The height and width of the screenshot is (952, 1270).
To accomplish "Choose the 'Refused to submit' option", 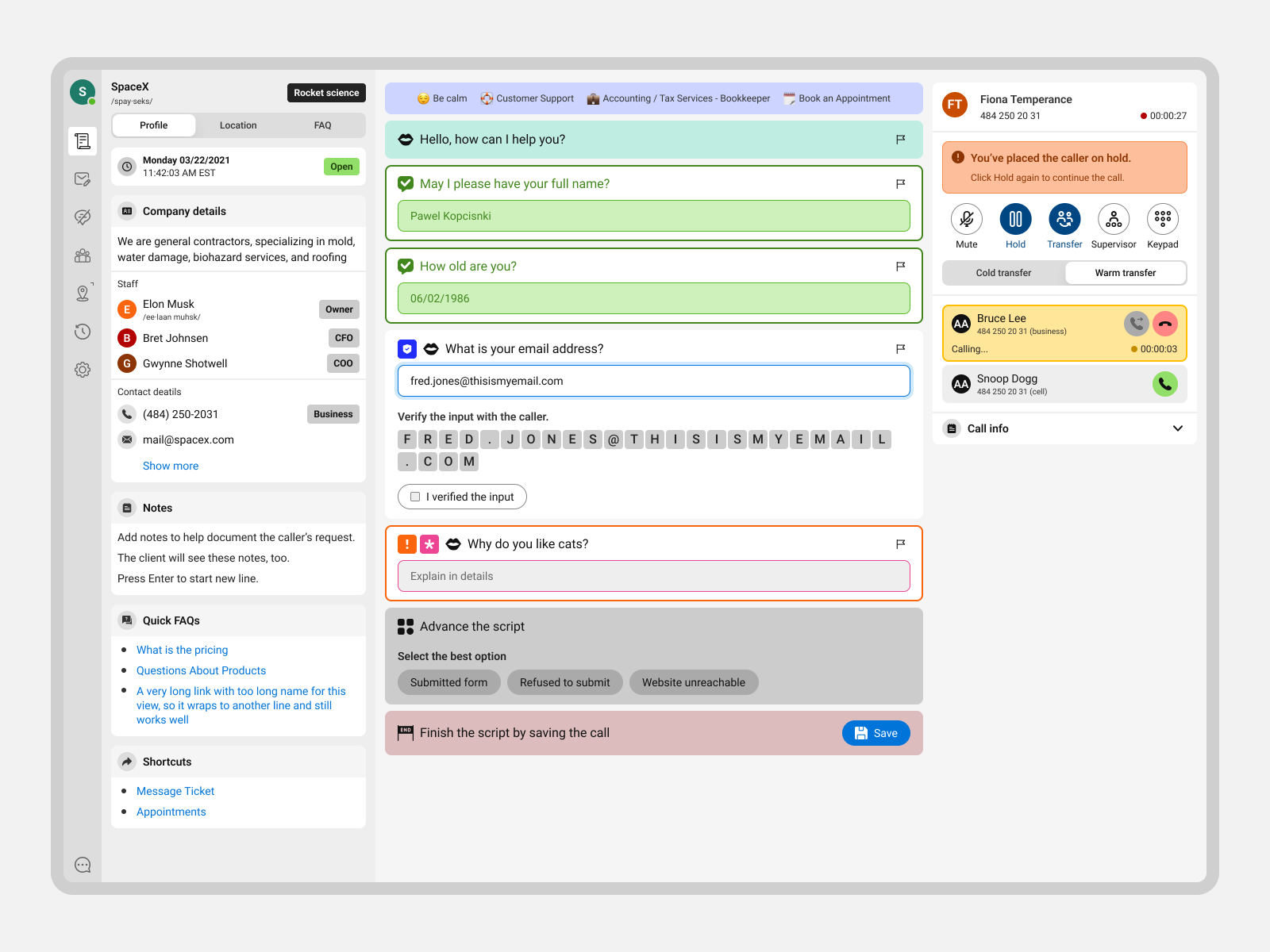I will 564,682.
